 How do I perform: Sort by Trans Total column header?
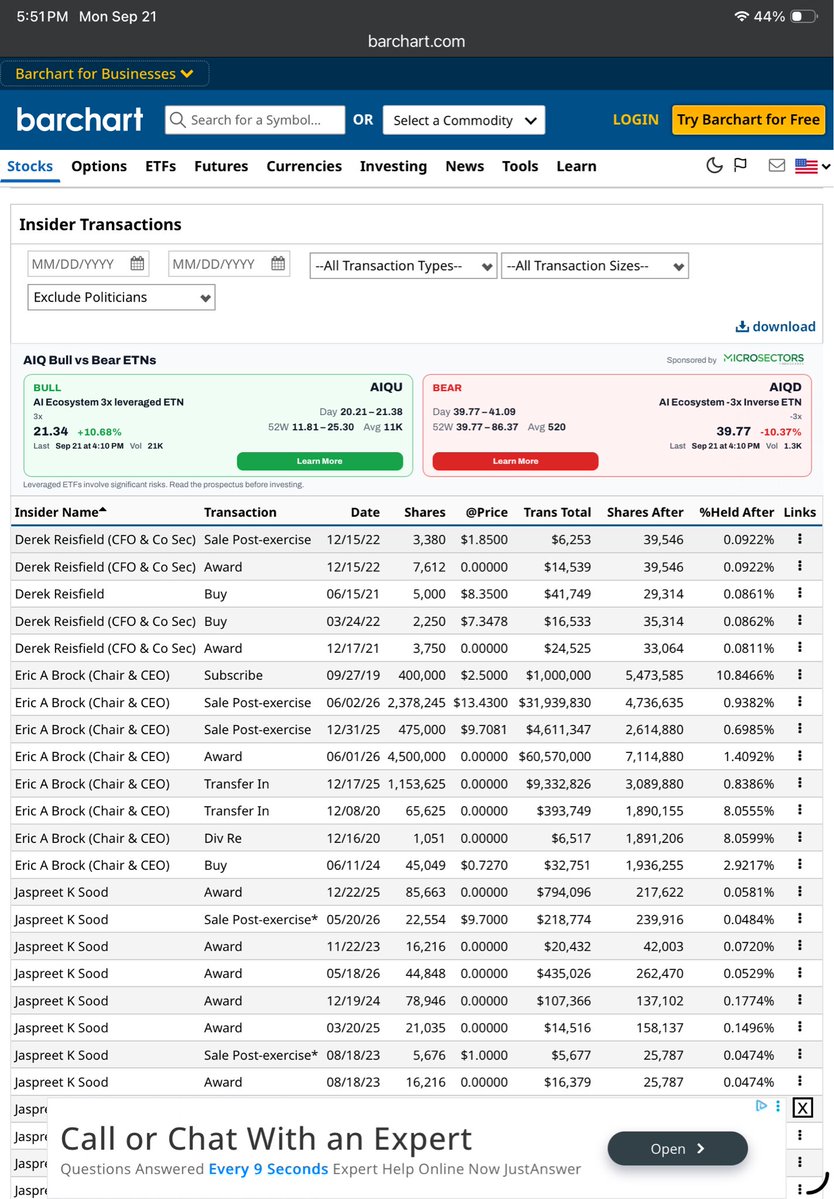click(557, 512)
